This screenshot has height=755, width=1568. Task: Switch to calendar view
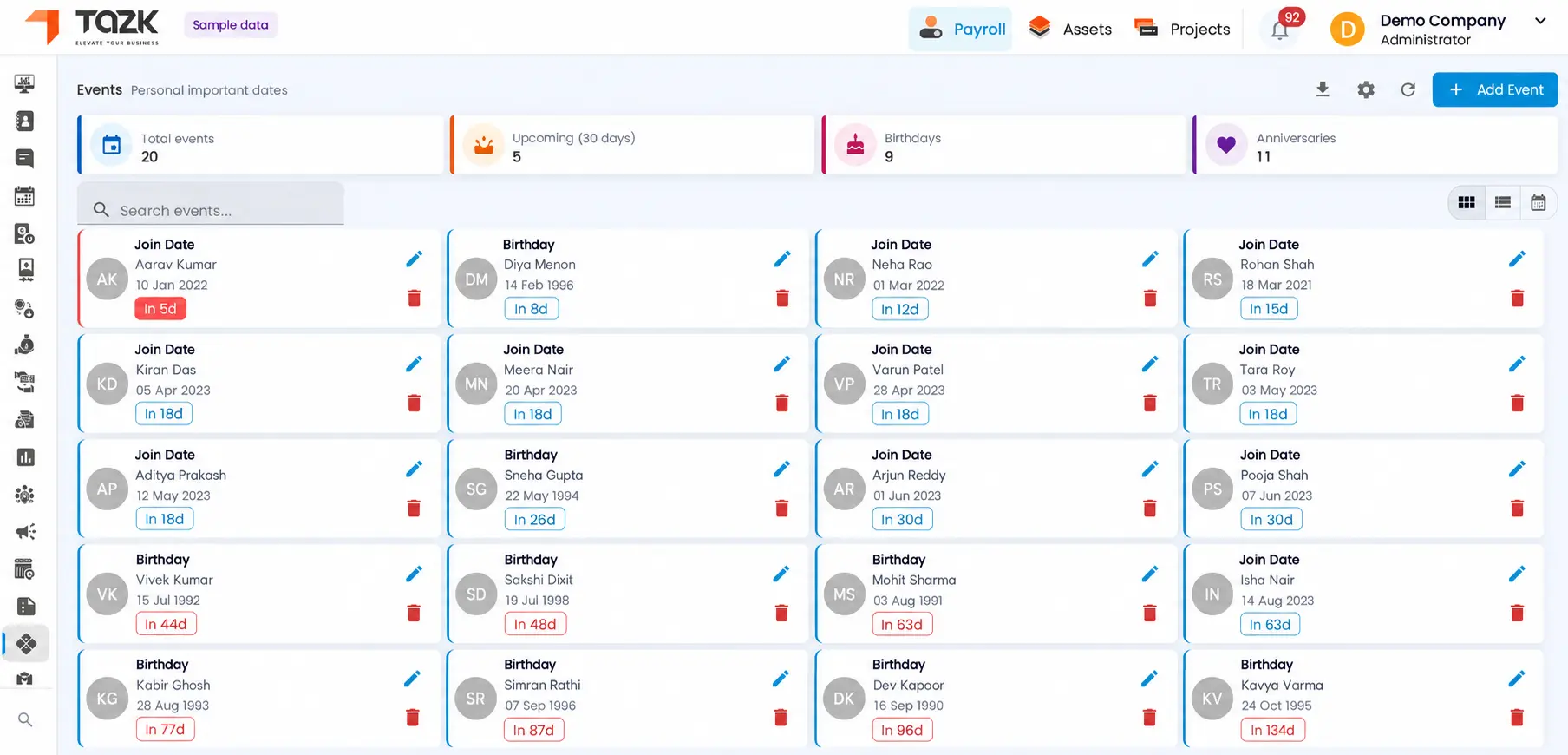tap(1539, 202)
